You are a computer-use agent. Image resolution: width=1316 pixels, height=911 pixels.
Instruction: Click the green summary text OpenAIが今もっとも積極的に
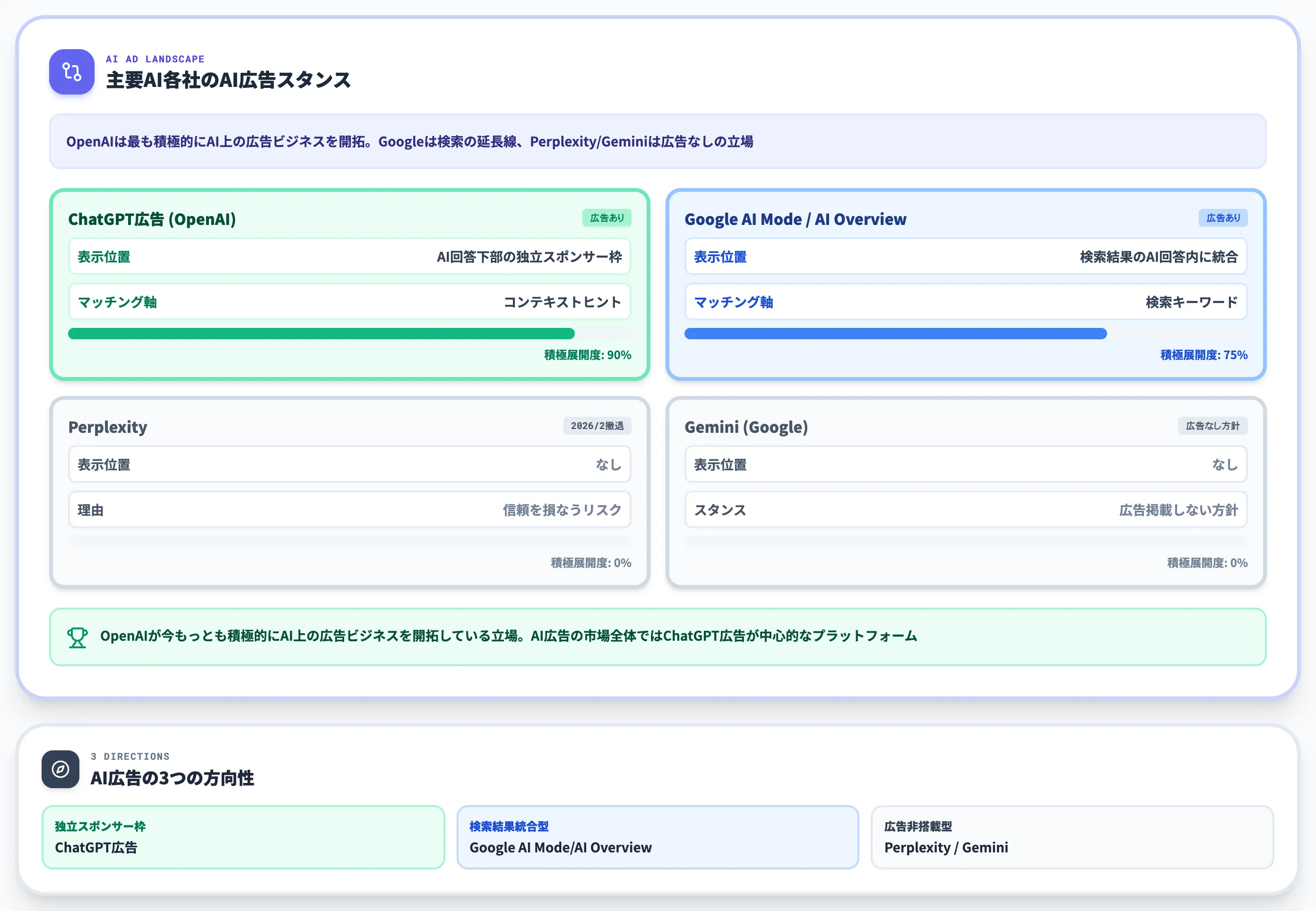click(509, 636)
